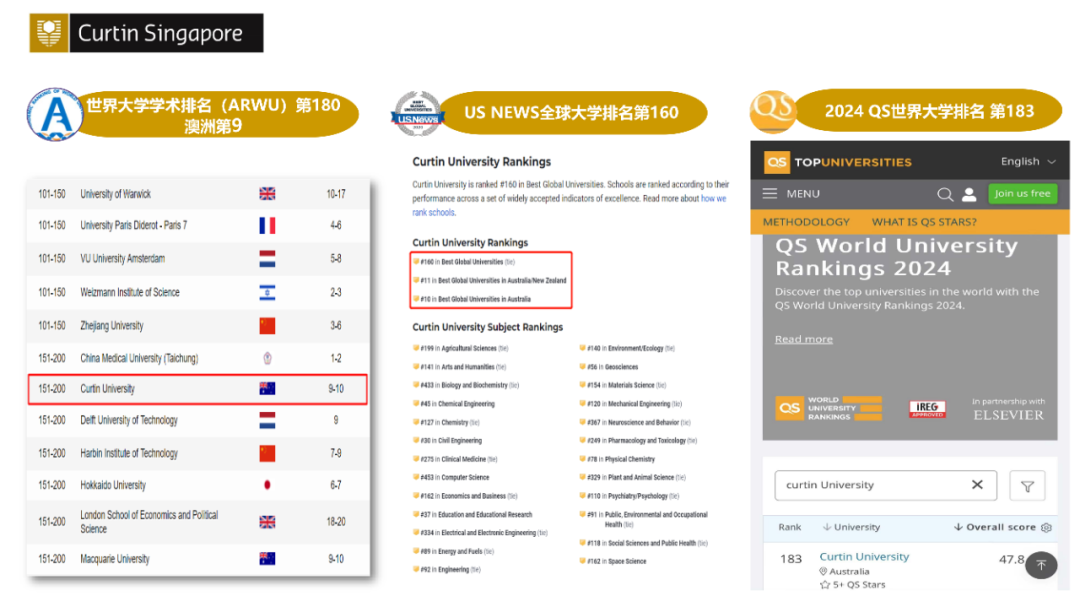Open the Curtin University result link
The image size is (1080, 607).
(864, 556)
